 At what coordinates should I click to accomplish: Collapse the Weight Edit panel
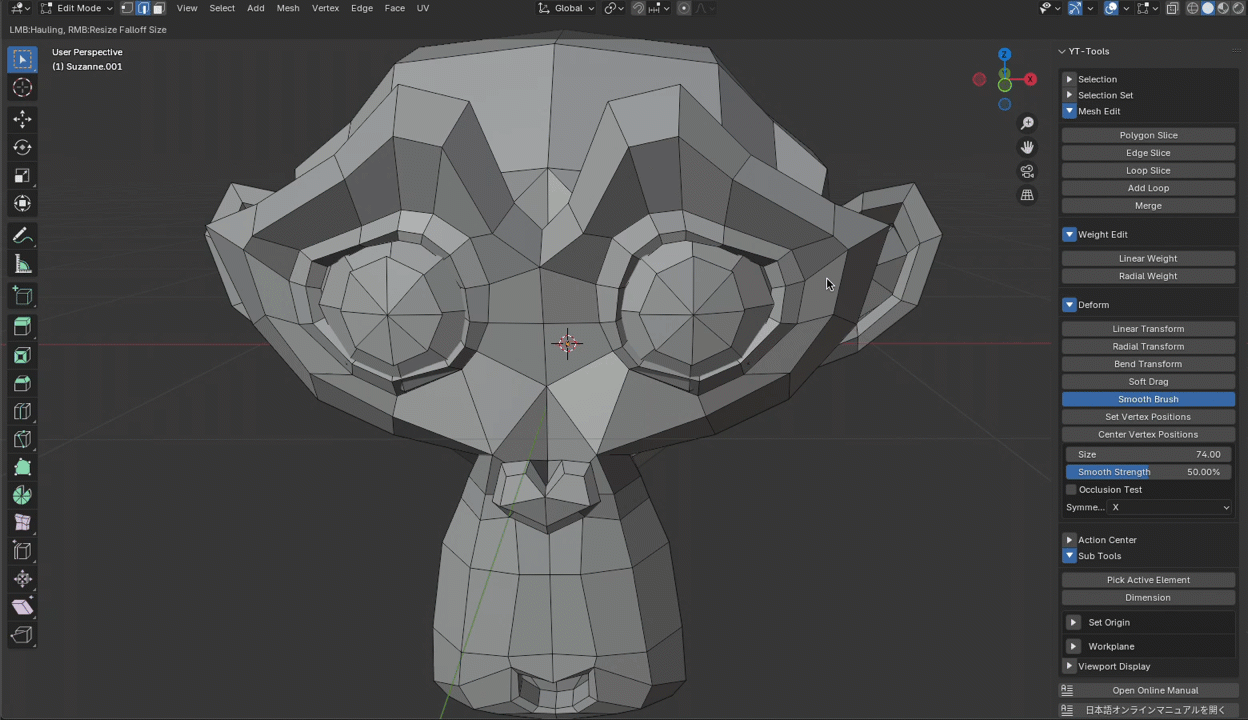coord(1069,234)
